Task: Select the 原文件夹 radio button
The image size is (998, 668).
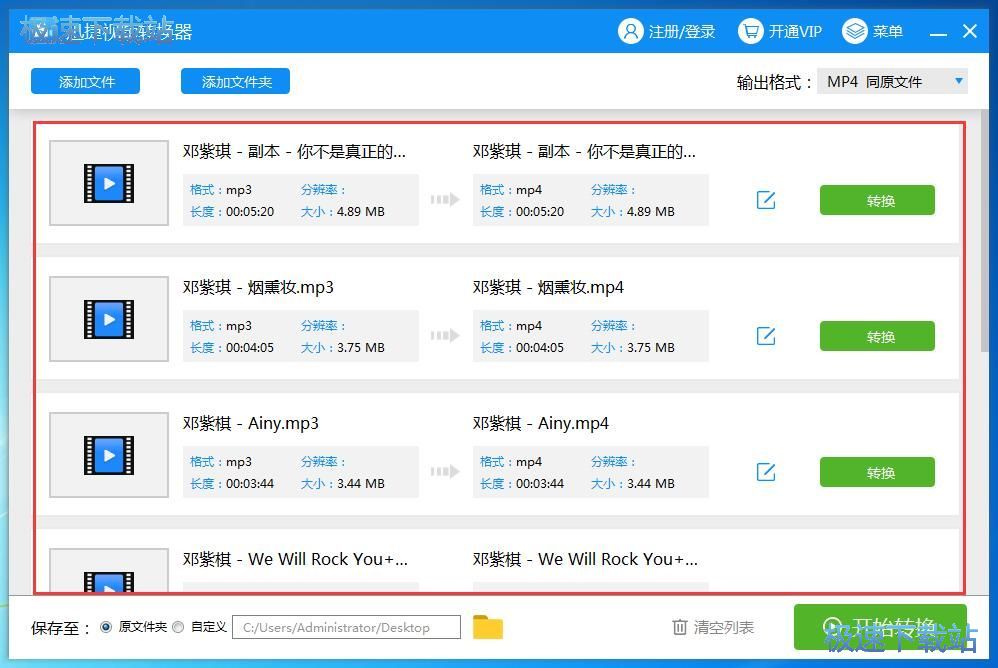Action: pos(106,627)
